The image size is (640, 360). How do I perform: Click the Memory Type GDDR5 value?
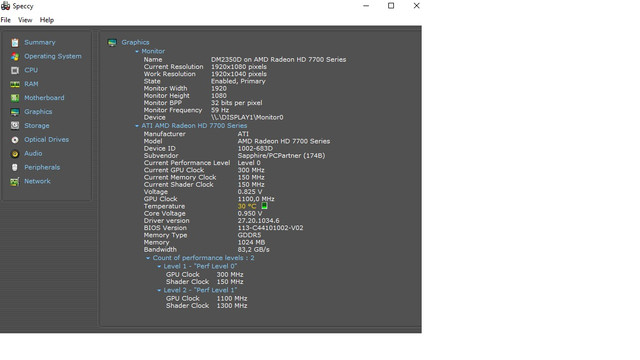pos(249,236)
